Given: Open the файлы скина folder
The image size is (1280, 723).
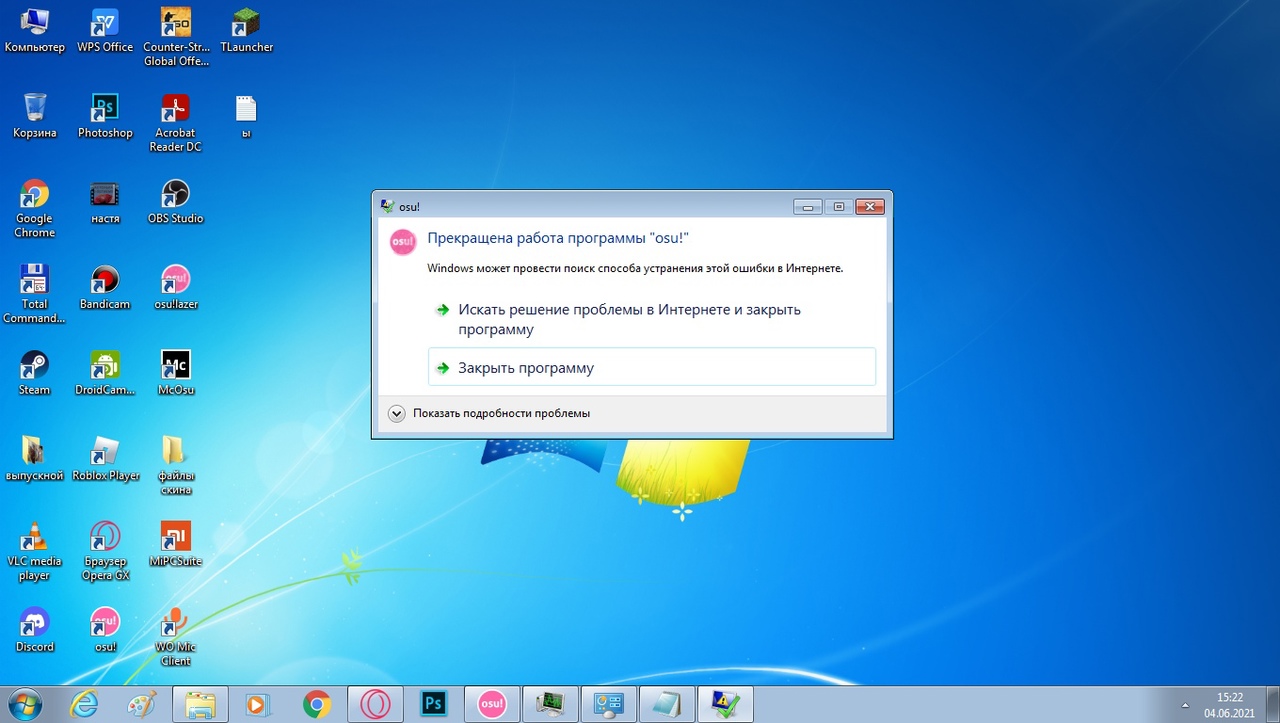Looking at the screenshot, I should point(175,466).
